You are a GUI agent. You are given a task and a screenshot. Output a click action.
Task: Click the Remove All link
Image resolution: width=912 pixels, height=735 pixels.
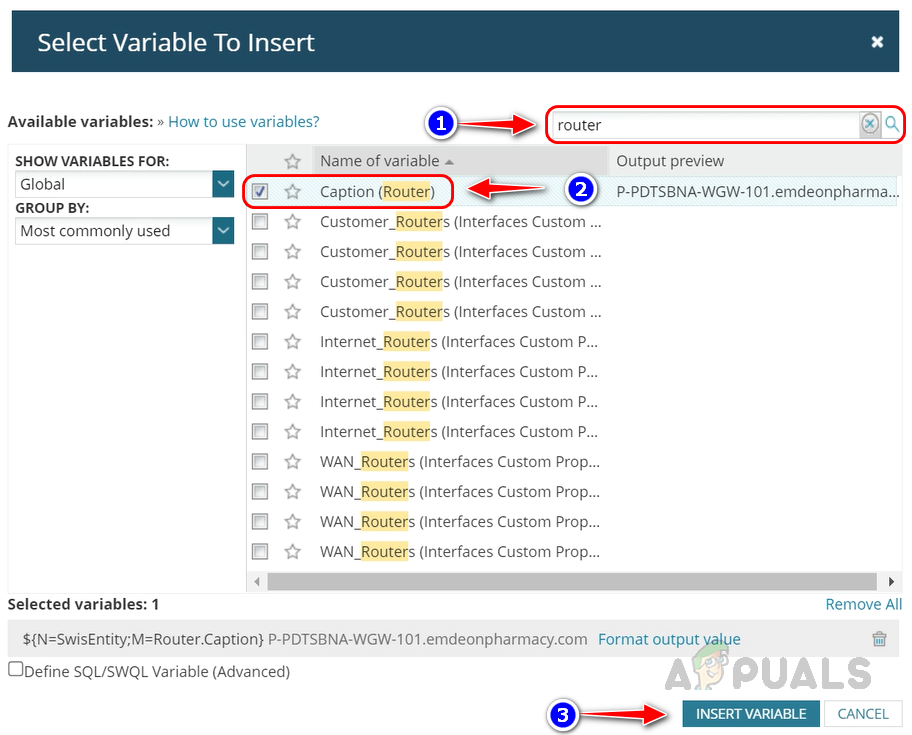pos(864,604)
